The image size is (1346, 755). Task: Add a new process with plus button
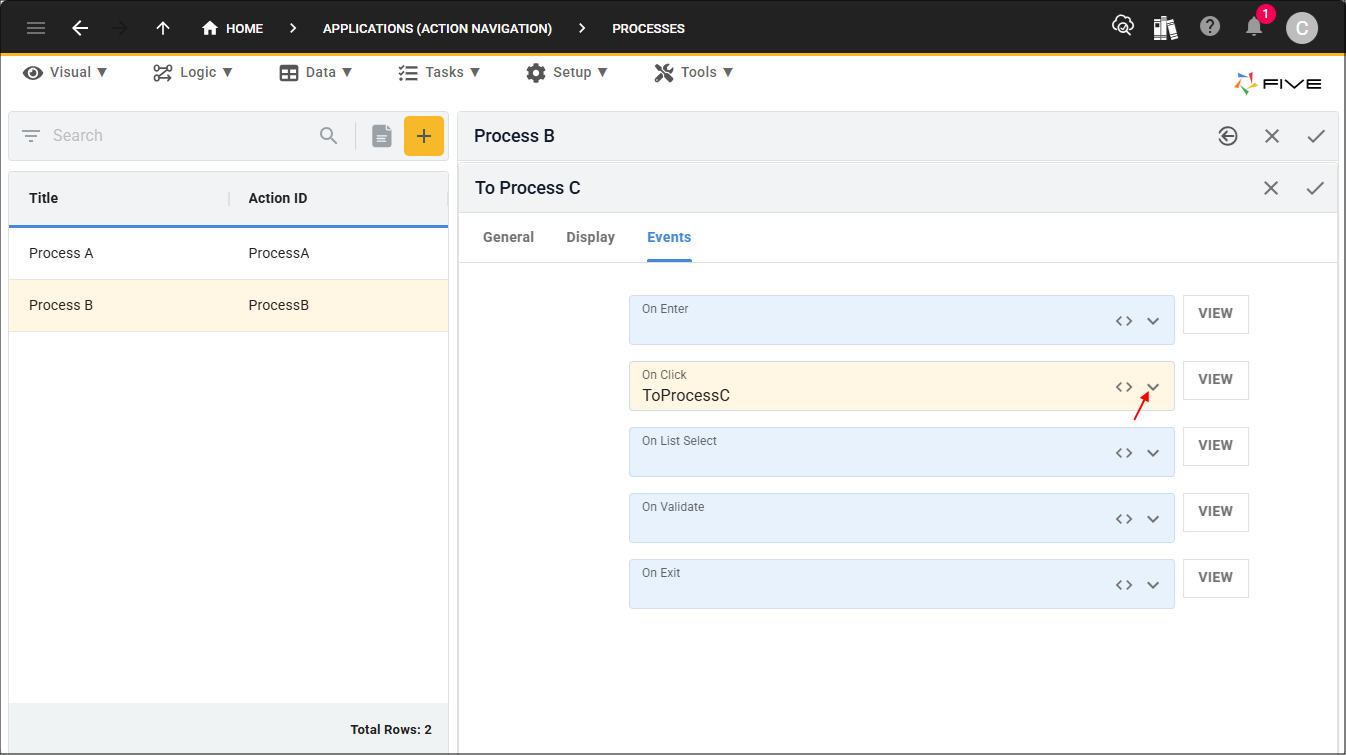(x=424, y=136)
